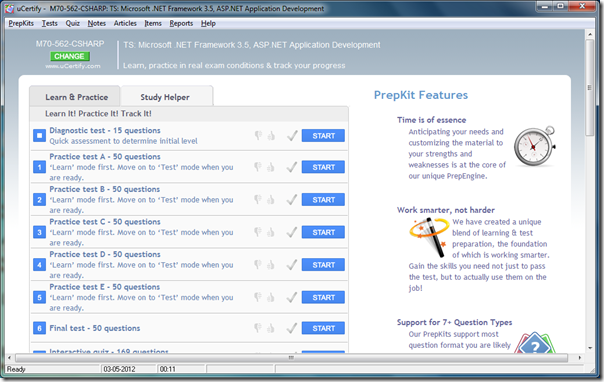Click thumbs down icon for Practice test A
The height and width of the screenshot is (382, 604).
pos(258,167)
